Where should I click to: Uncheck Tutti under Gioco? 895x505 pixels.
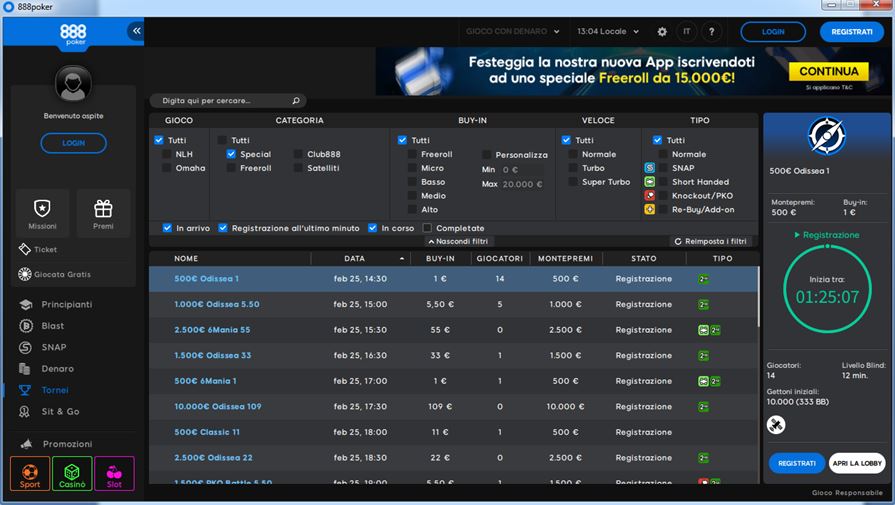pos(159,140)
